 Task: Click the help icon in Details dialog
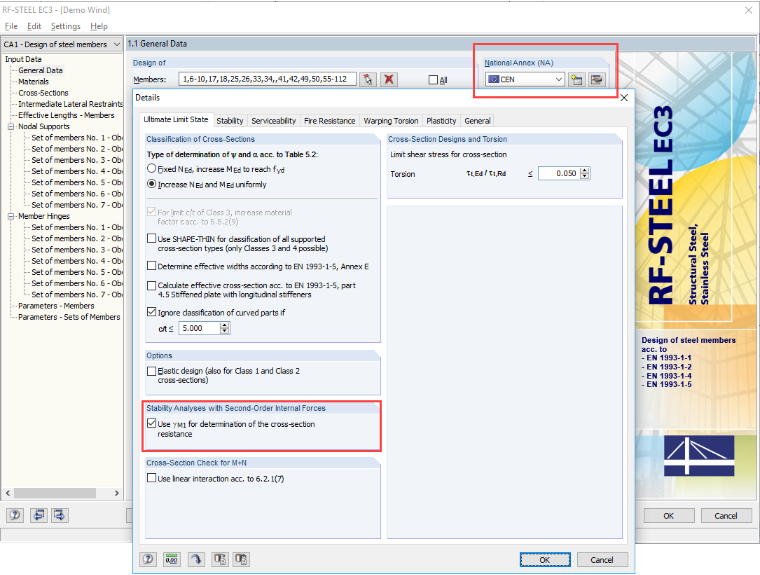(x=148, y=559)
